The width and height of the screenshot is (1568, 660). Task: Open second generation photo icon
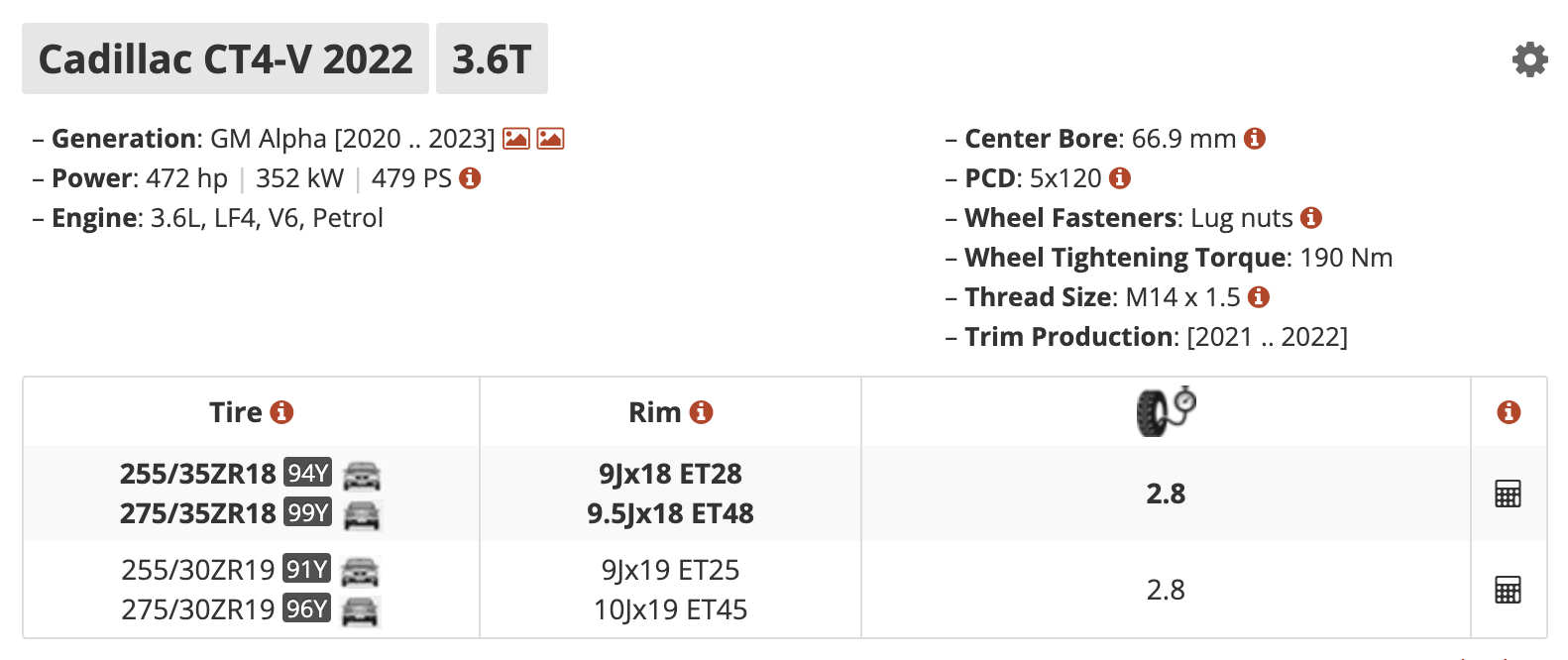click(x=551, y=139)
